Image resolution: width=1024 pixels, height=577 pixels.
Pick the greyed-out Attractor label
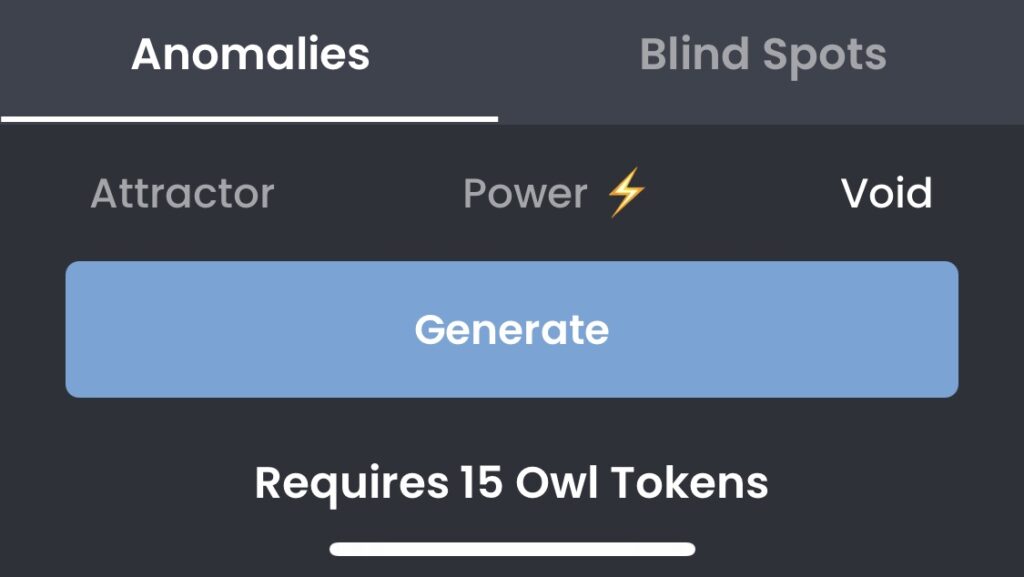tap(182, 193)
